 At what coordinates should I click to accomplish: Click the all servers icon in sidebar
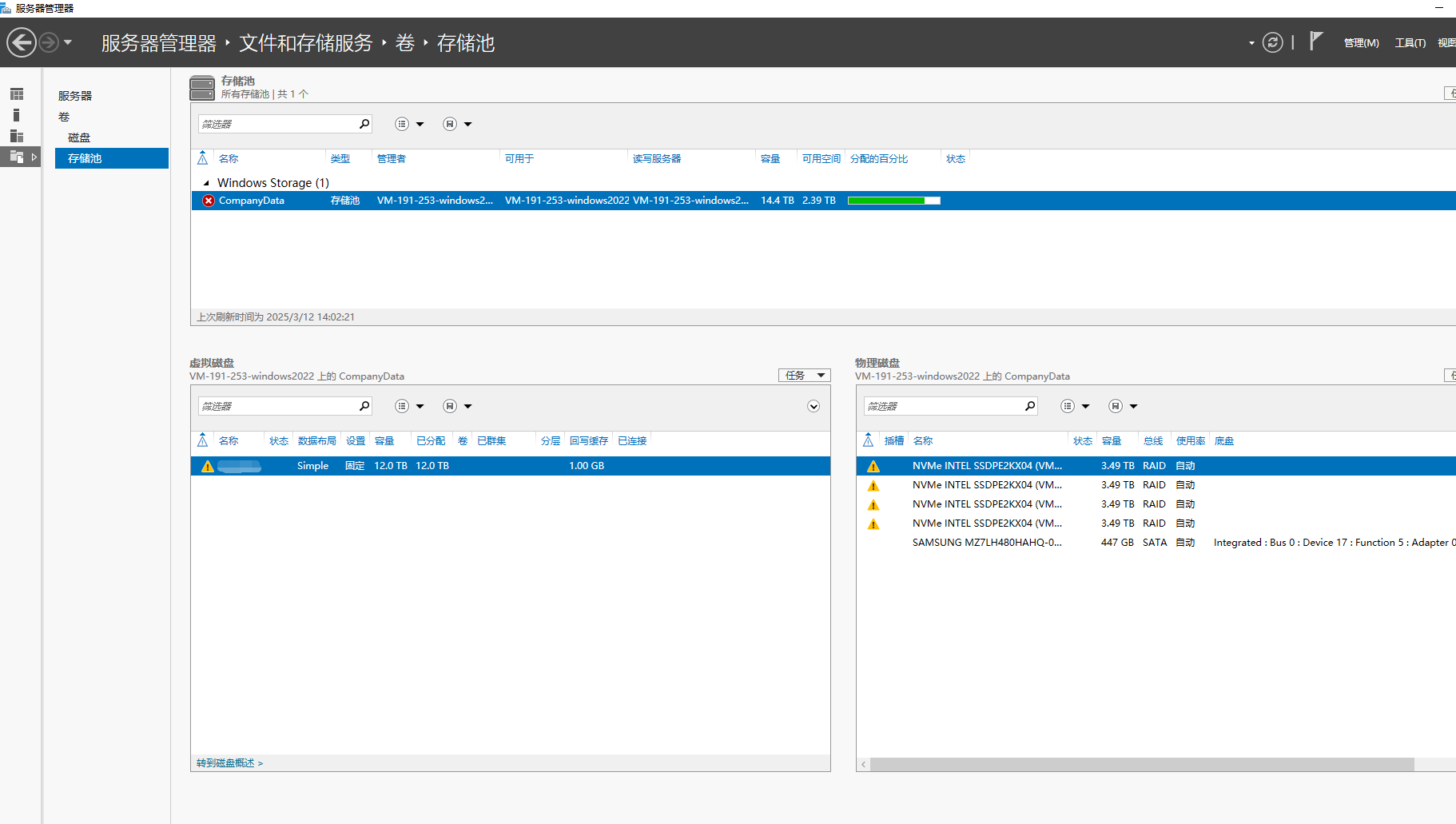click(x=17, y=136)
